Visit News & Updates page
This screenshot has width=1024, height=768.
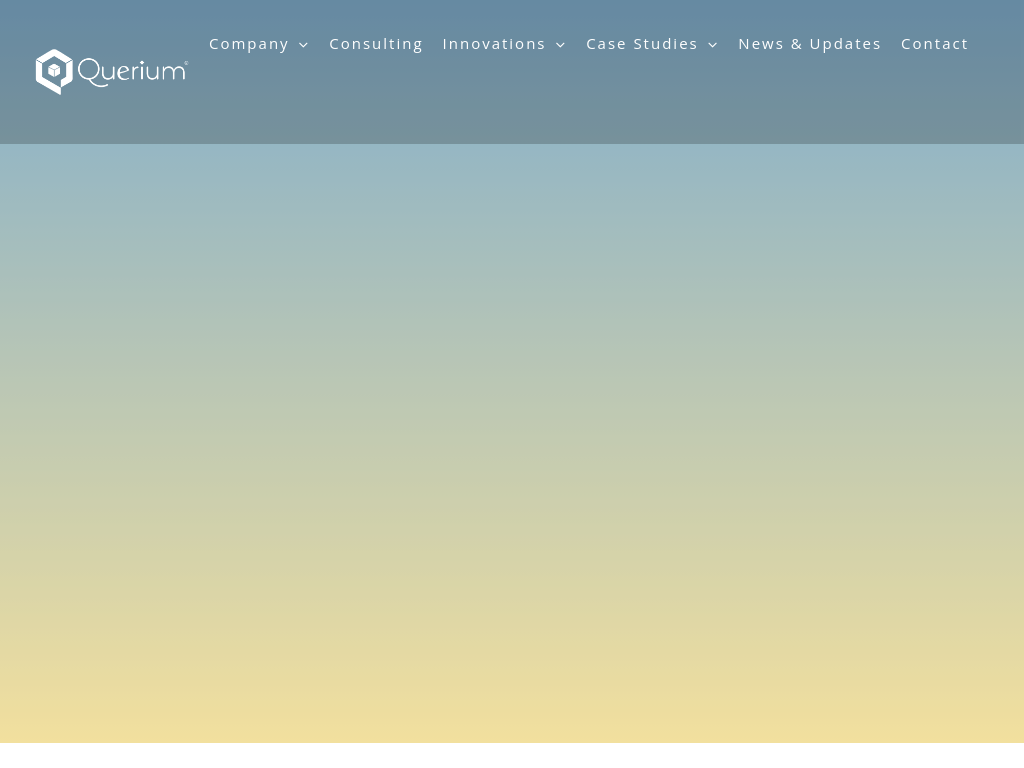tap(810, 44)
